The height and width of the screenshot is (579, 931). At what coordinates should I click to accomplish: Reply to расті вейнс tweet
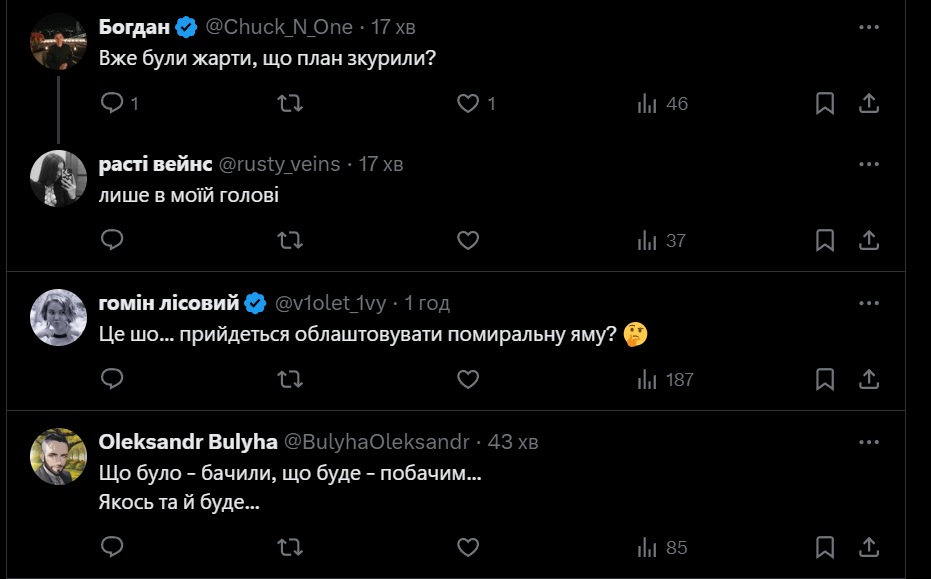click(x=113, y=240)
